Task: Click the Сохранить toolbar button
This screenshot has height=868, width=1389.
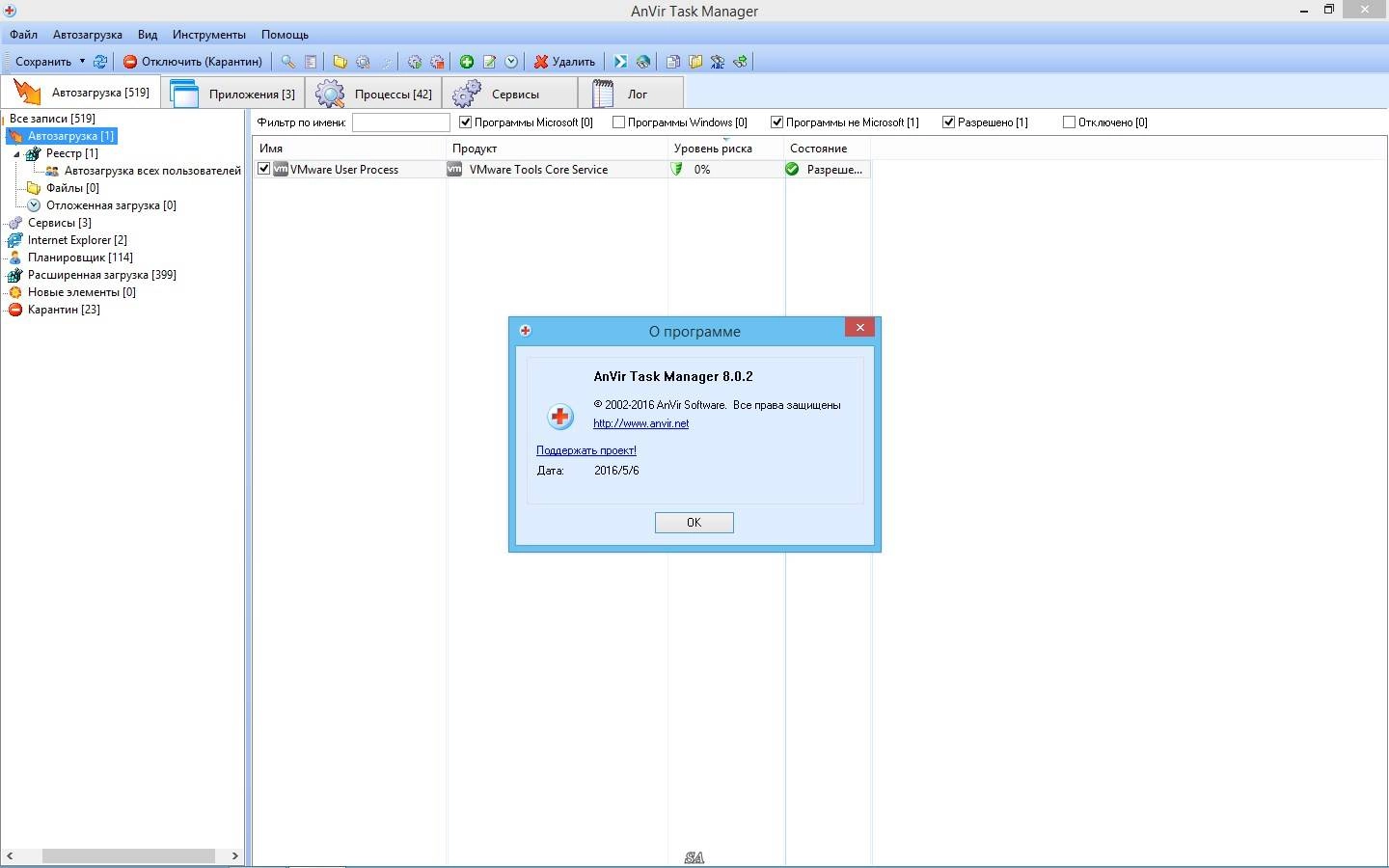Action: pyautogui.click(x=43, y=62)
